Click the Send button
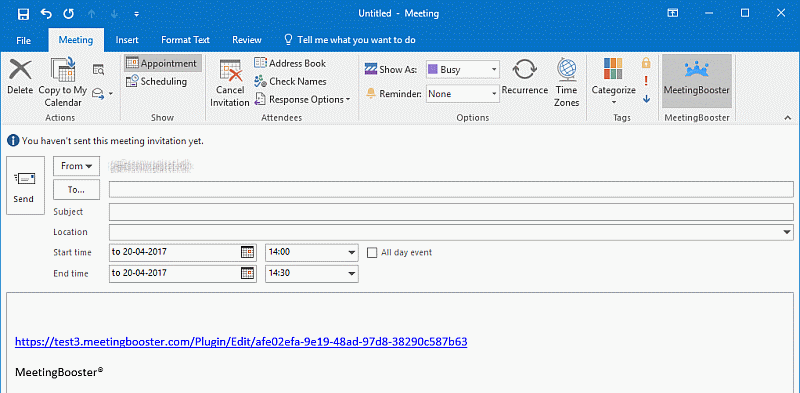800x393 pixels. [25, 186]
